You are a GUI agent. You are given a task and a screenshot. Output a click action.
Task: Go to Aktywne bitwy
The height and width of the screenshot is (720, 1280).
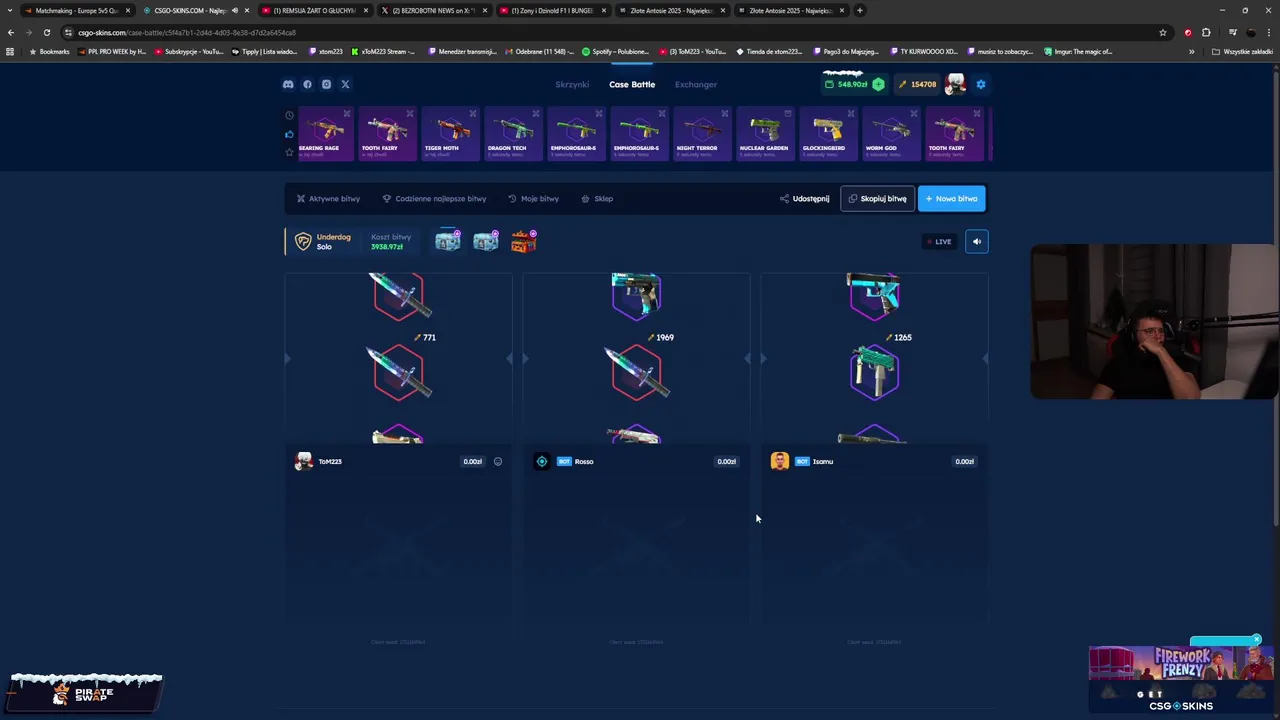click(328, 198)
